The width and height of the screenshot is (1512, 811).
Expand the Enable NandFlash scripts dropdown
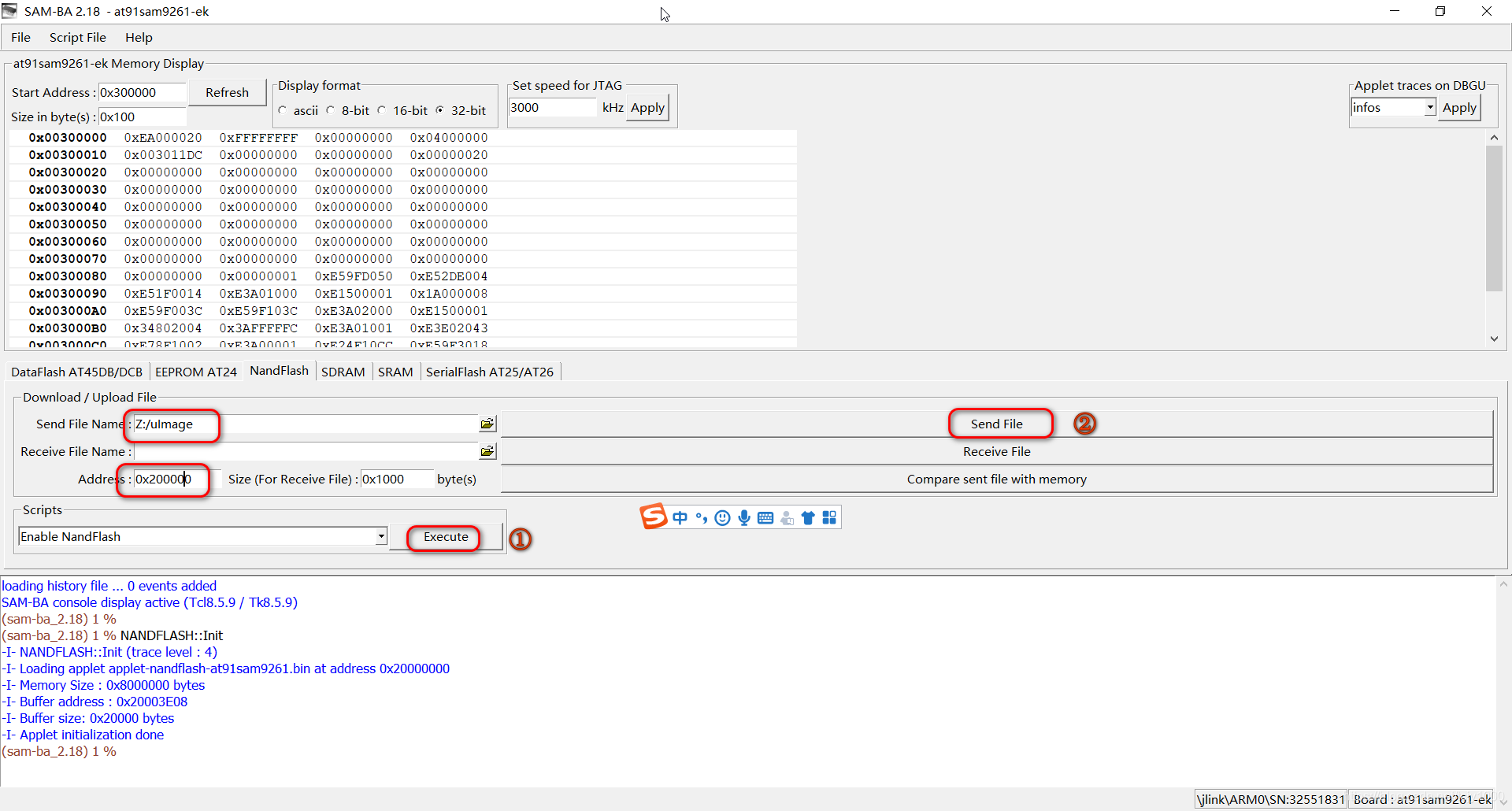coord(381,536)
